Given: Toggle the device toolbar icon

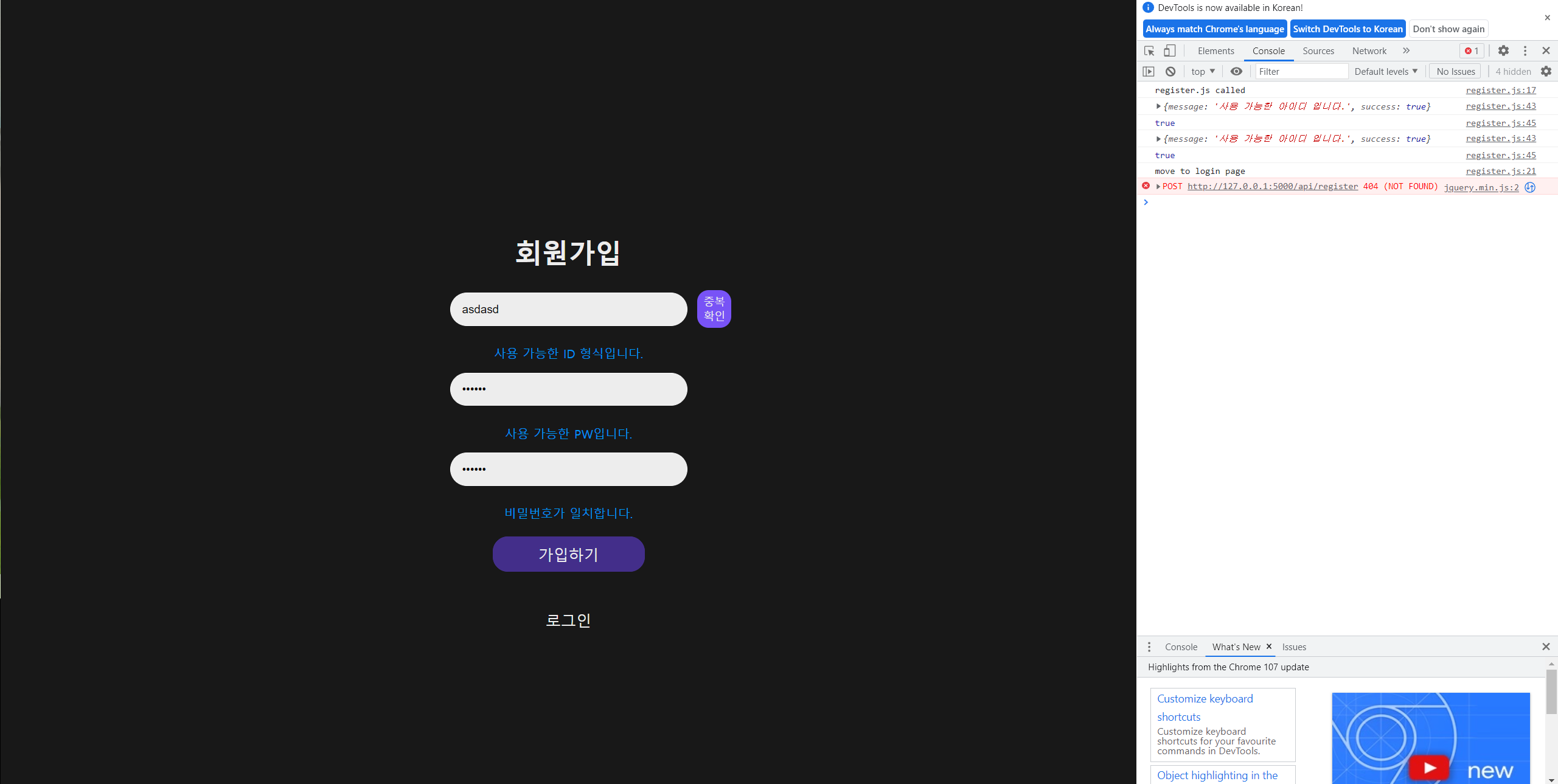Looking at the screenshot, I should pyautogui.click(x=1169, y=51).
